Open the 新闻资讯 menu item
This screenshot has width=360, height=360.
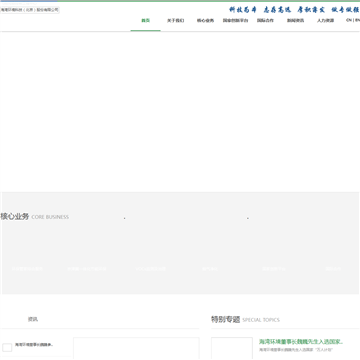[295, 21]
